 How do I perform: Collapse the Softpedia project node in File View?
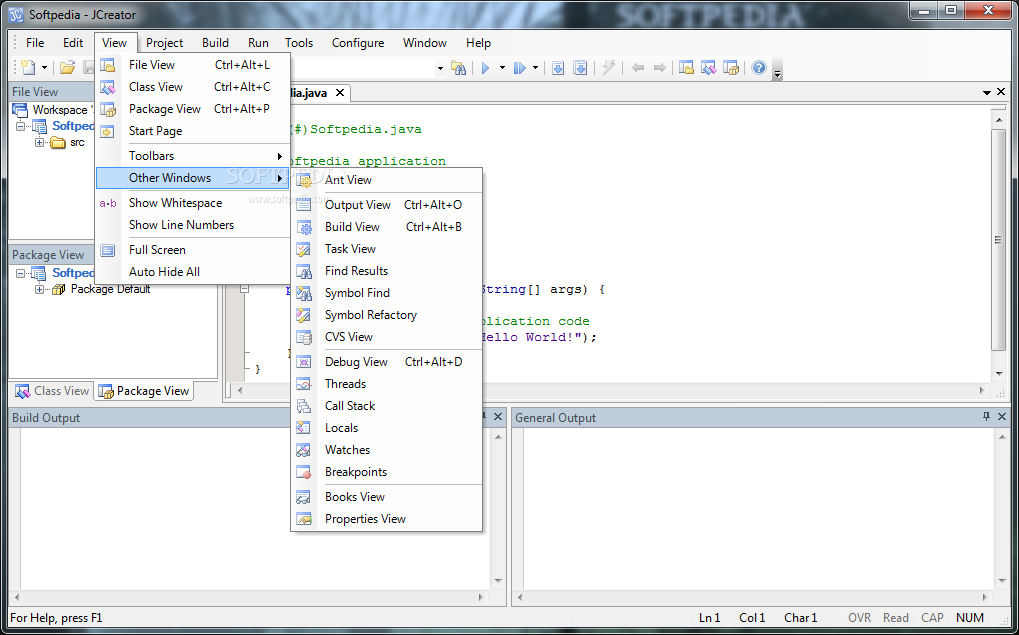[x=20, y=126]
